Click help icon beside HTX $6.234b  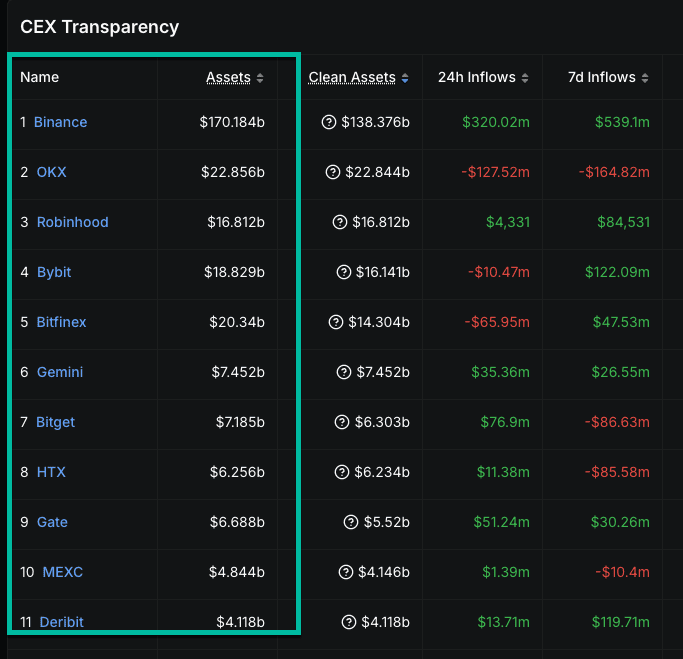(342, 472)
